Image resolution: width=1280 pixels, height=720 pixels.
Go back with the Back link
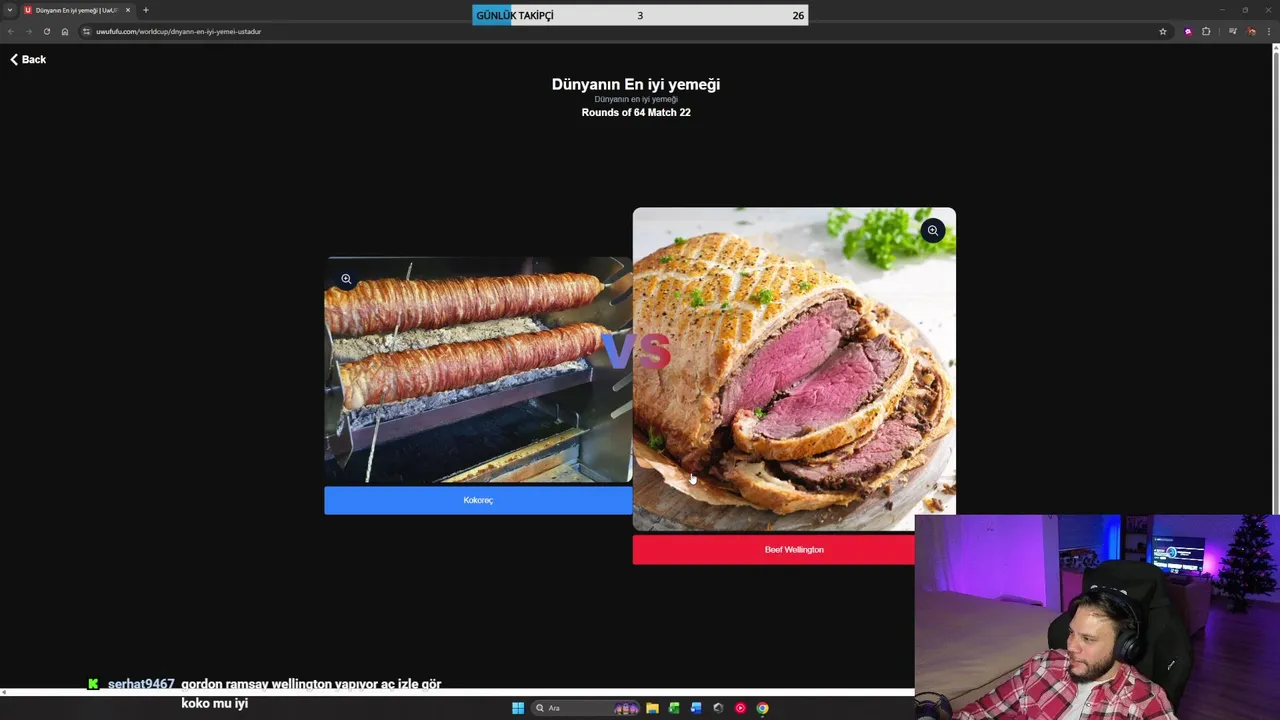click(x=28, y=60)
